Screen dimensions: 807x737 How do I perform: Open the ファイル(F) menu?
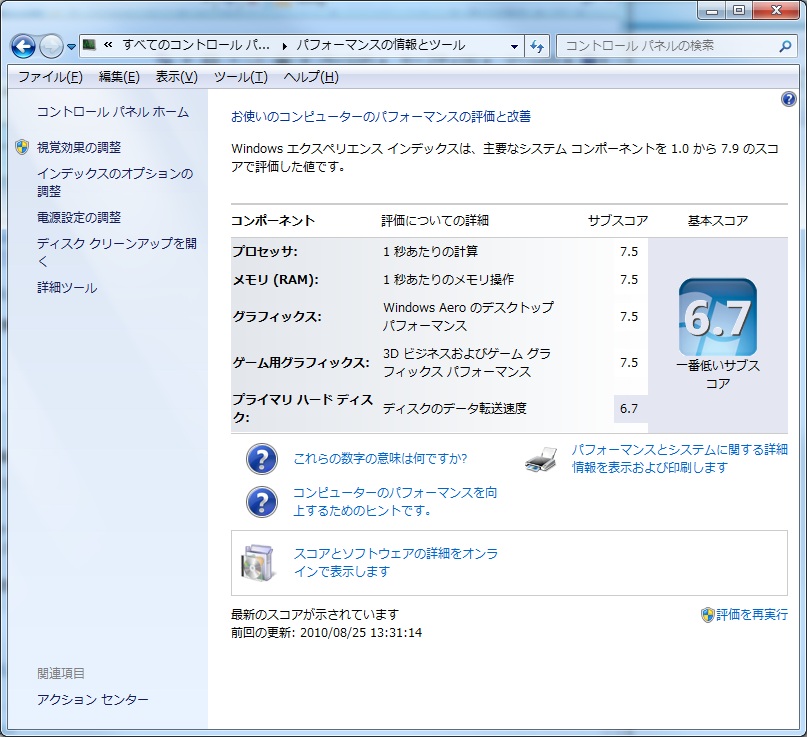point(50,77)
